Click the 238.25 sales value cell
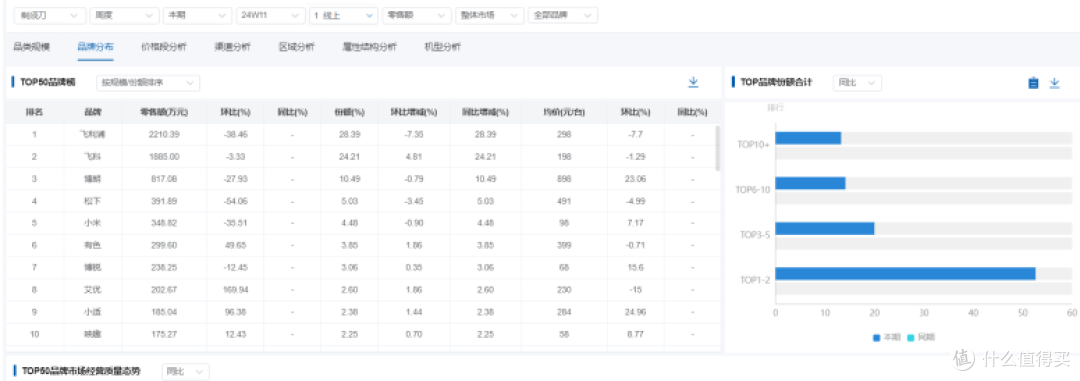Image resolution: width=1080 pixels, height=381 pixels. point(164,267)
